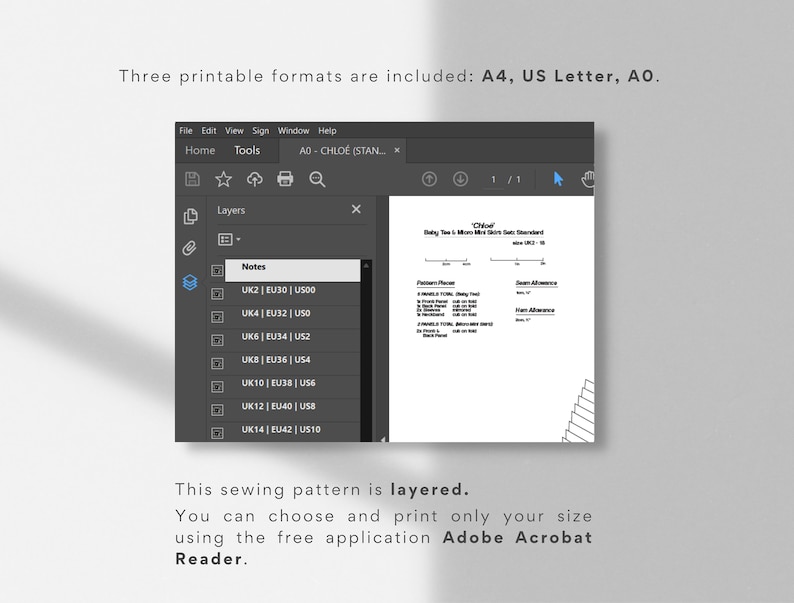Select the Hand pan tool
794x603 pixels.
click(588, 179)
